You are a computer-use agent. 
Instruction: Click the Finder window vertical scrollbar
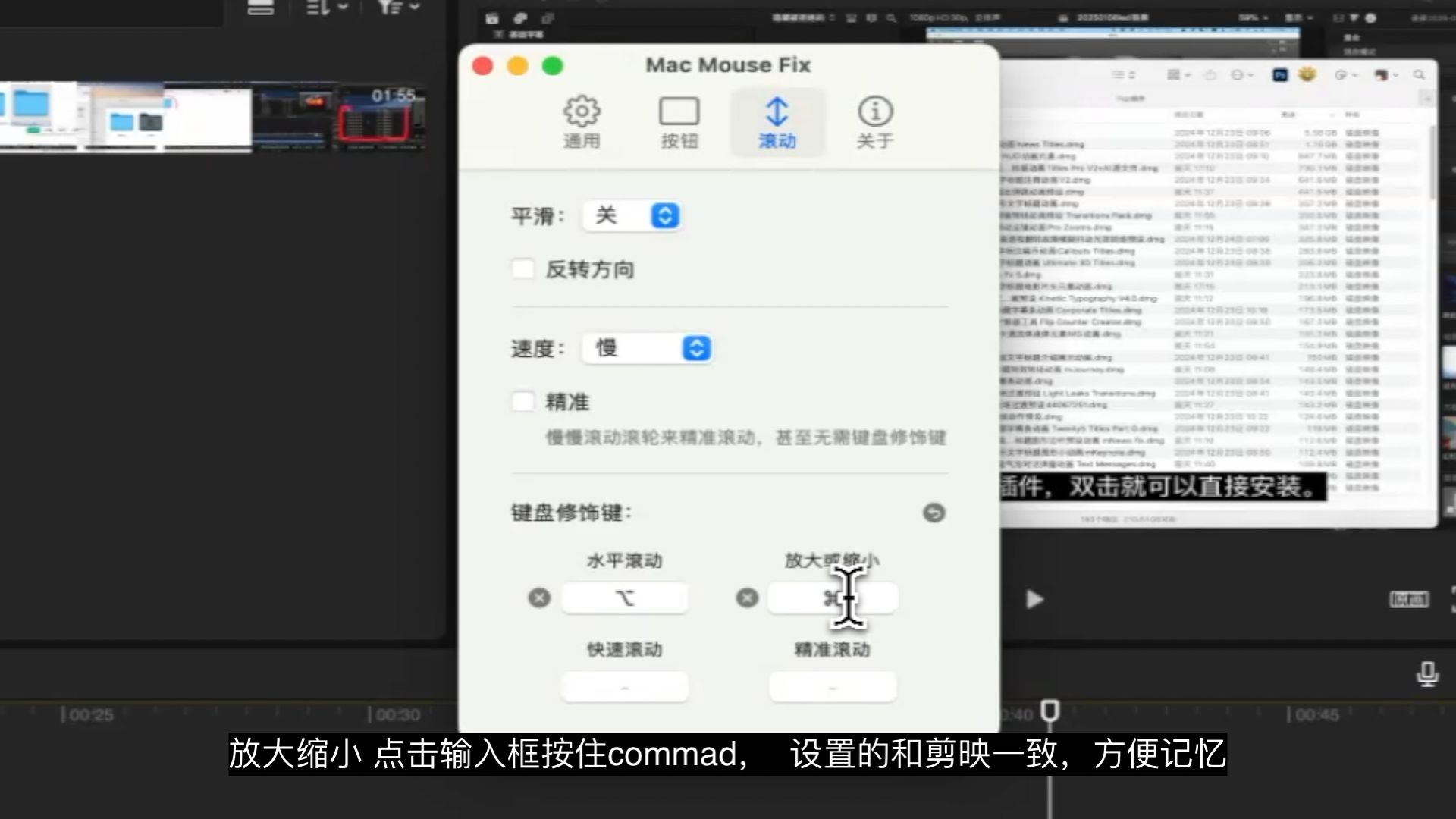click(x=1432, y=163)
